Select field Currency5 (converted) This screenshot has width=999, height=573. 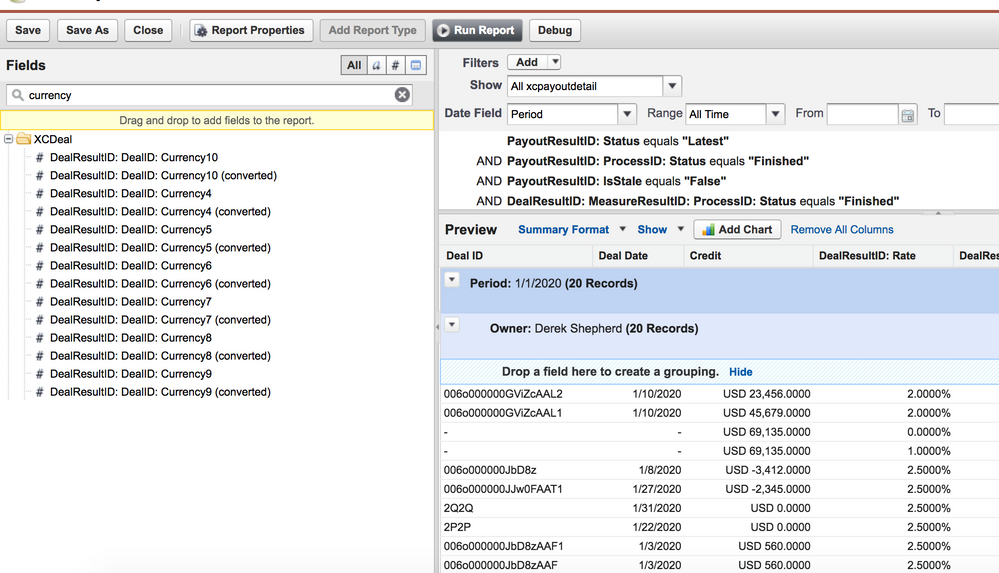(x=160, y=247)
